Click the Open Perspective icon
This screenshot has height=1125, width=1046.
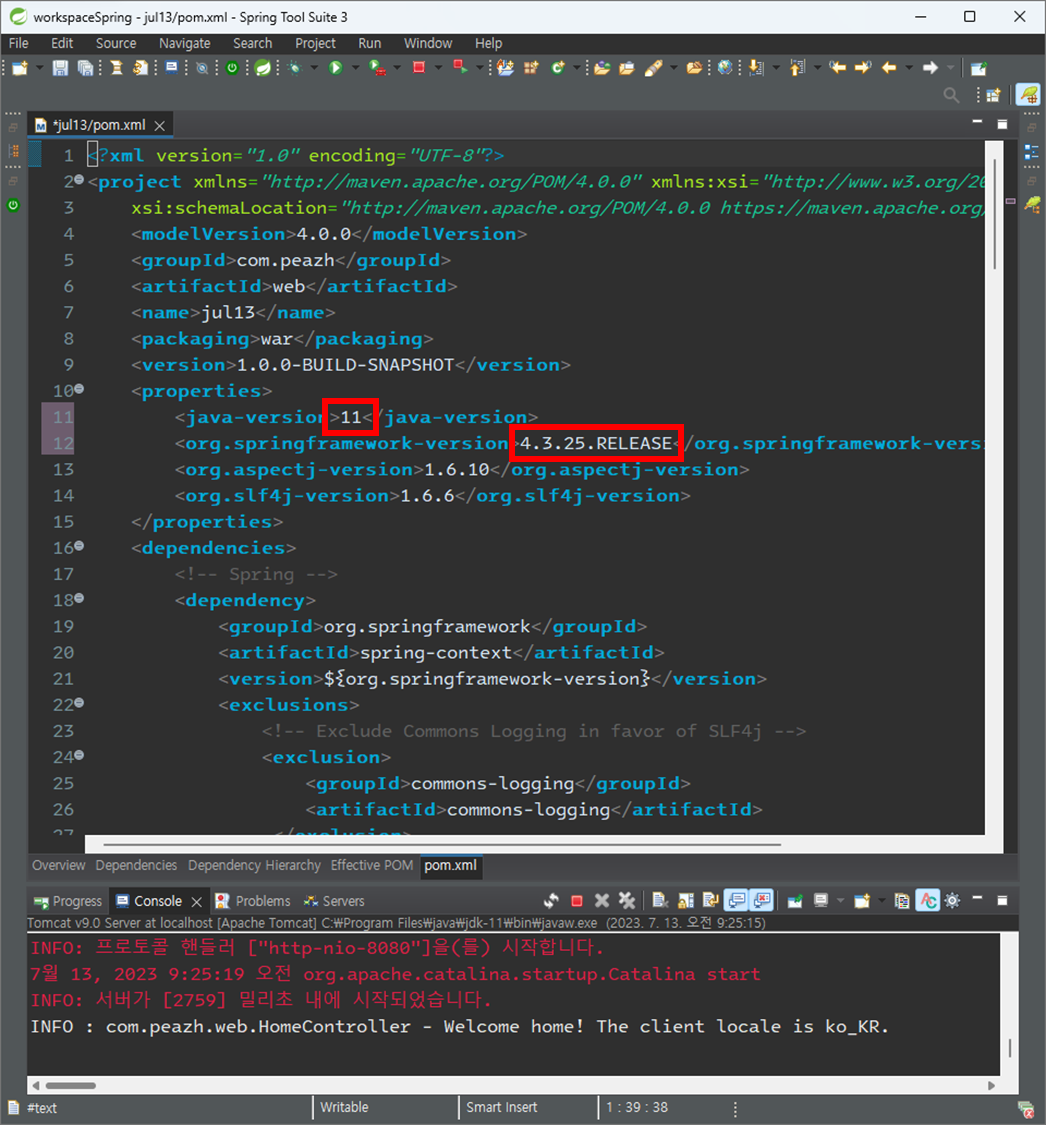(994, 95)
